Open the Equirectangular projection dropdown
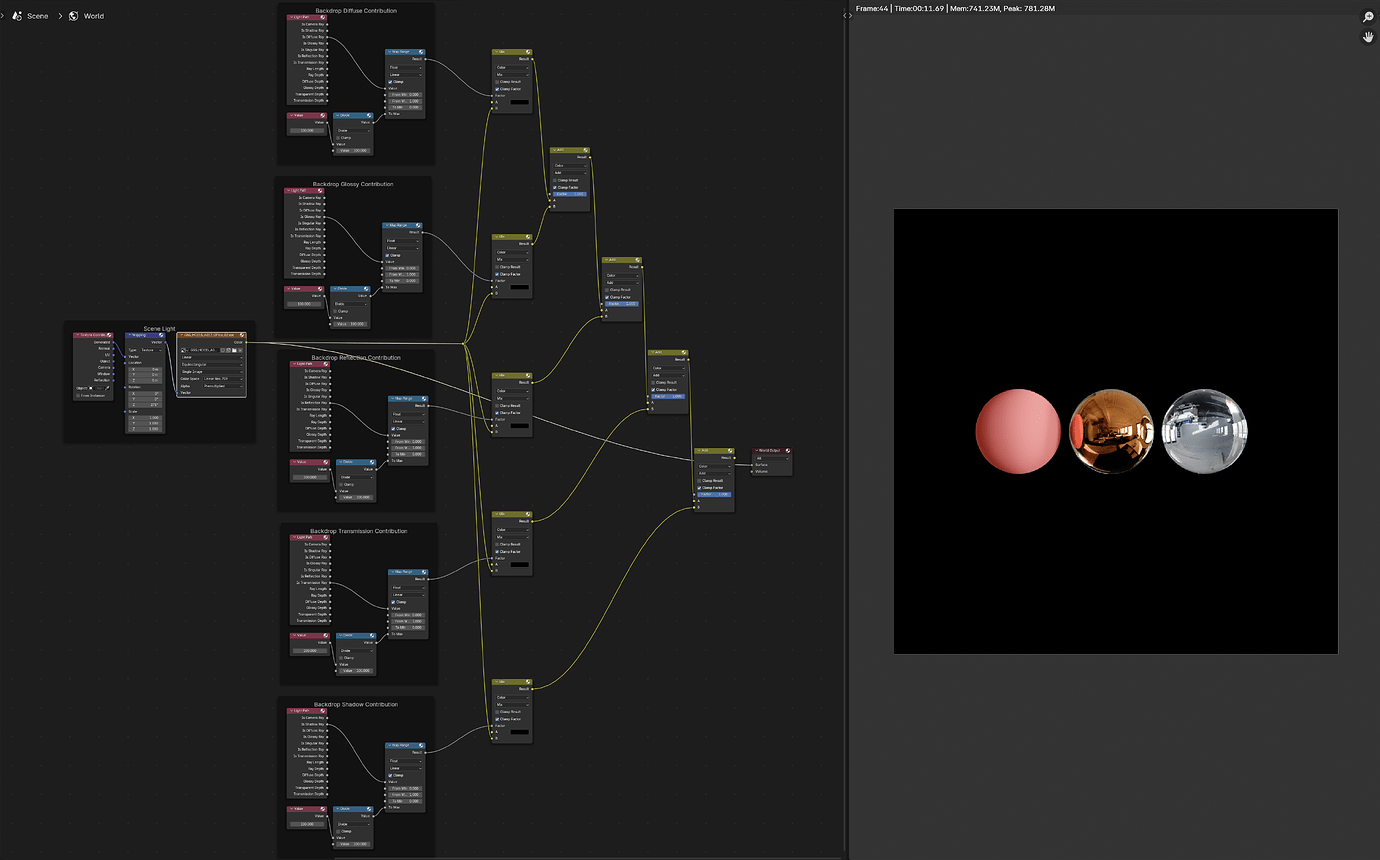Image resolution: width=1380 pixels, height=860 pixels. (211, 364)
